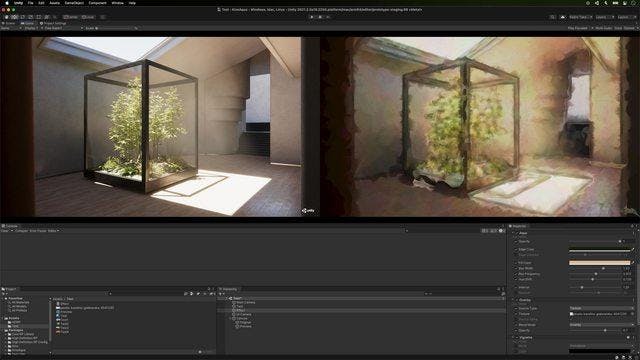640x360 pixels.
Task: Open the Component menu
Action: point(98,3)
